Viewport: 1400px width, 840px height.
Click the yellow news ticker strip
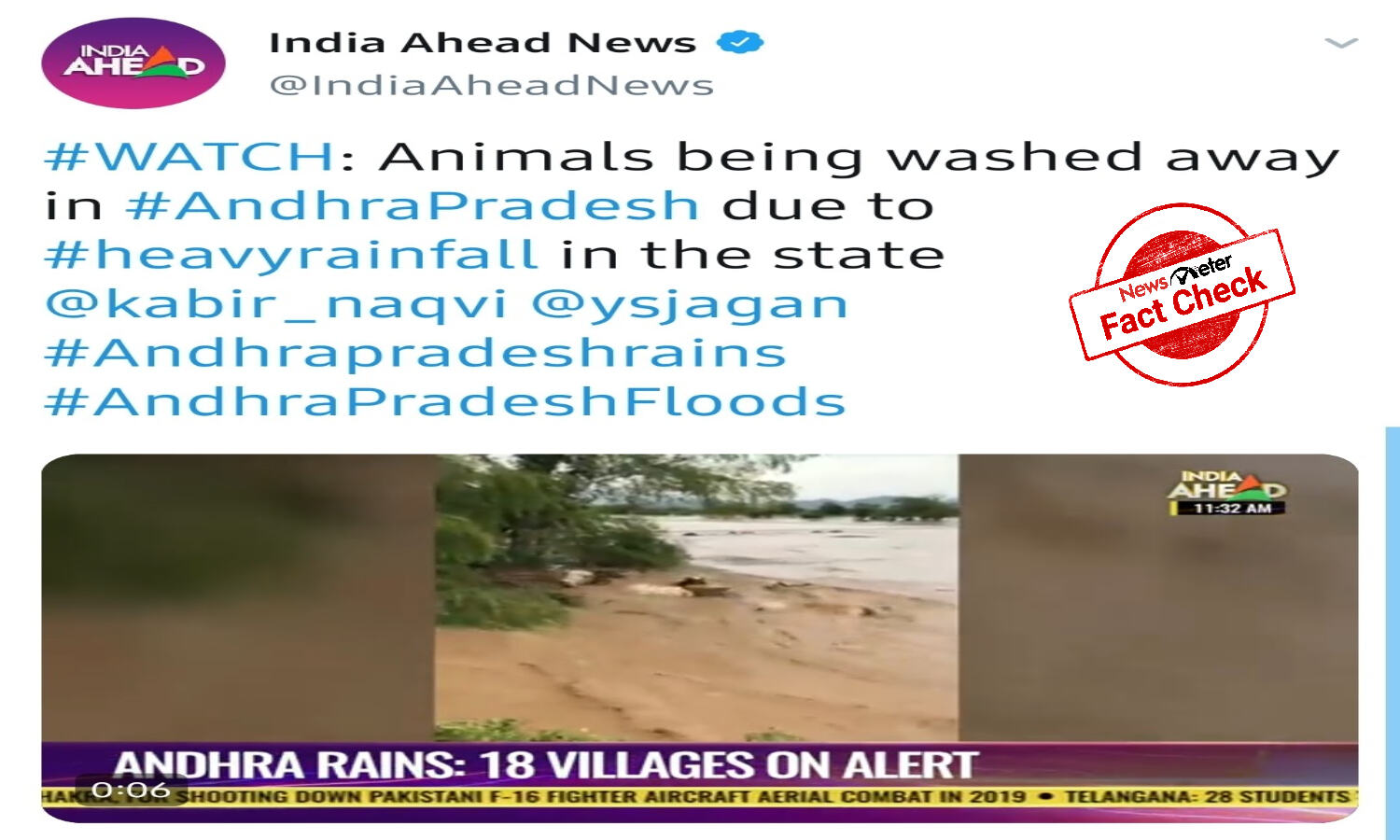(699, 797)
